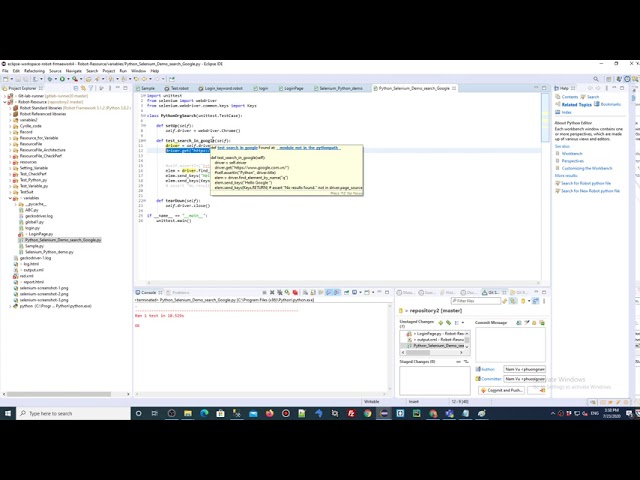Image resolution: width=640 pixels, height=480 pixels.
Task: Expand the Cyrille_code folder
Action: (10, 126)
